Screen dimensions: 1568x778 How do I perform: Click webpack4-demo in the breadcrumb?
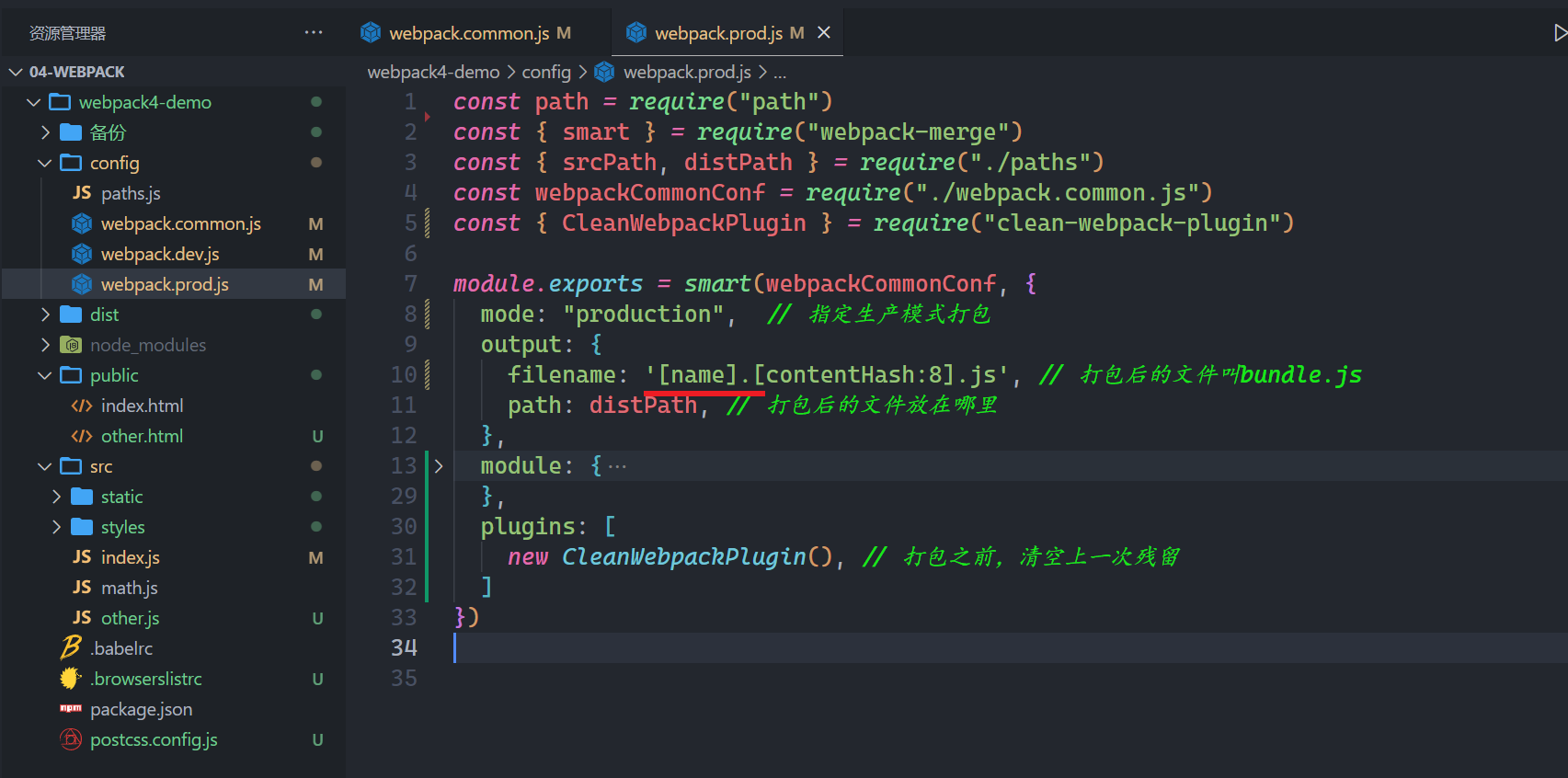click(x=433, y=72)
